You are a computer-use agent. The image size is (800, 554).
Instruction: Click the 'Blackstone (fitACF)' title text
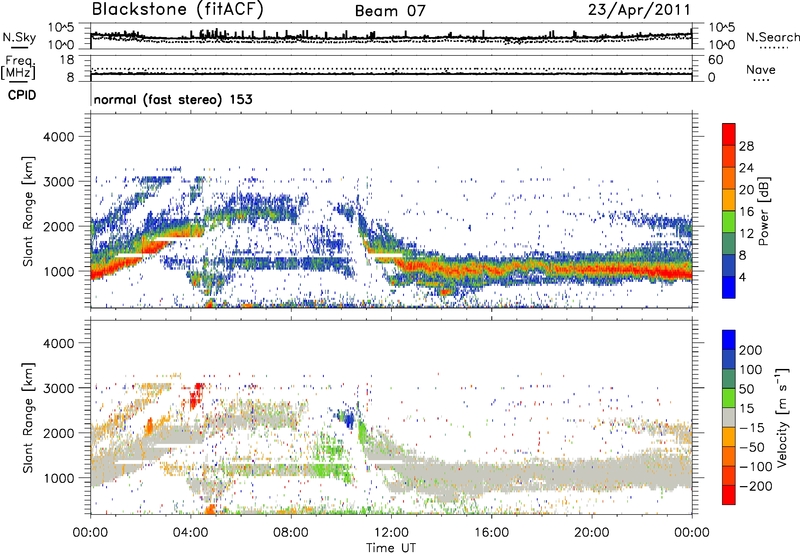point(178,10)
